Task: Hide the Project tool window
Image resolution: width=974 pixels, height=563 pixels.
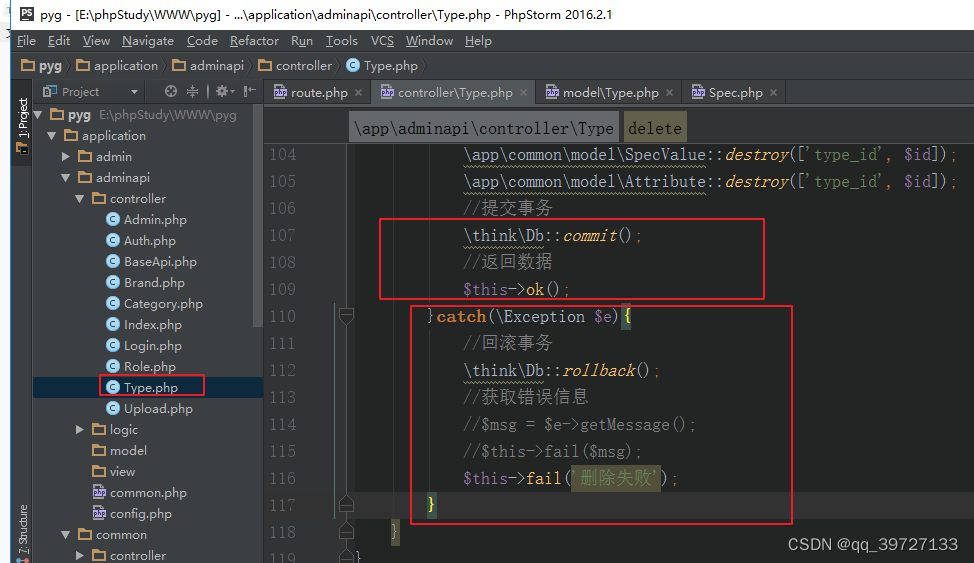Action: 250,92
